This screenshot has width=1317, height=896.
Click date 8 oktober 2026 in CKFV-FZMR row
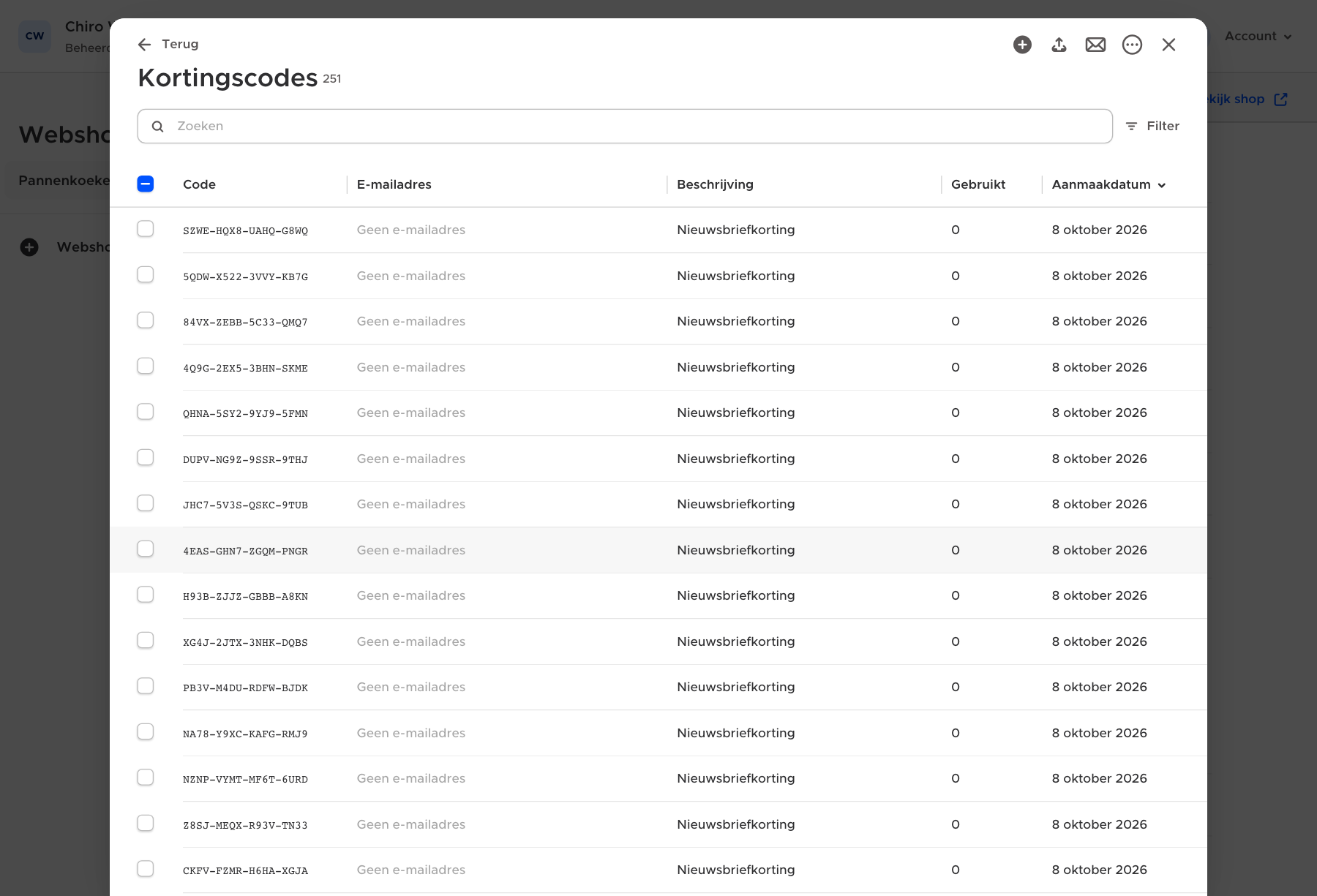coord(1099,870)
